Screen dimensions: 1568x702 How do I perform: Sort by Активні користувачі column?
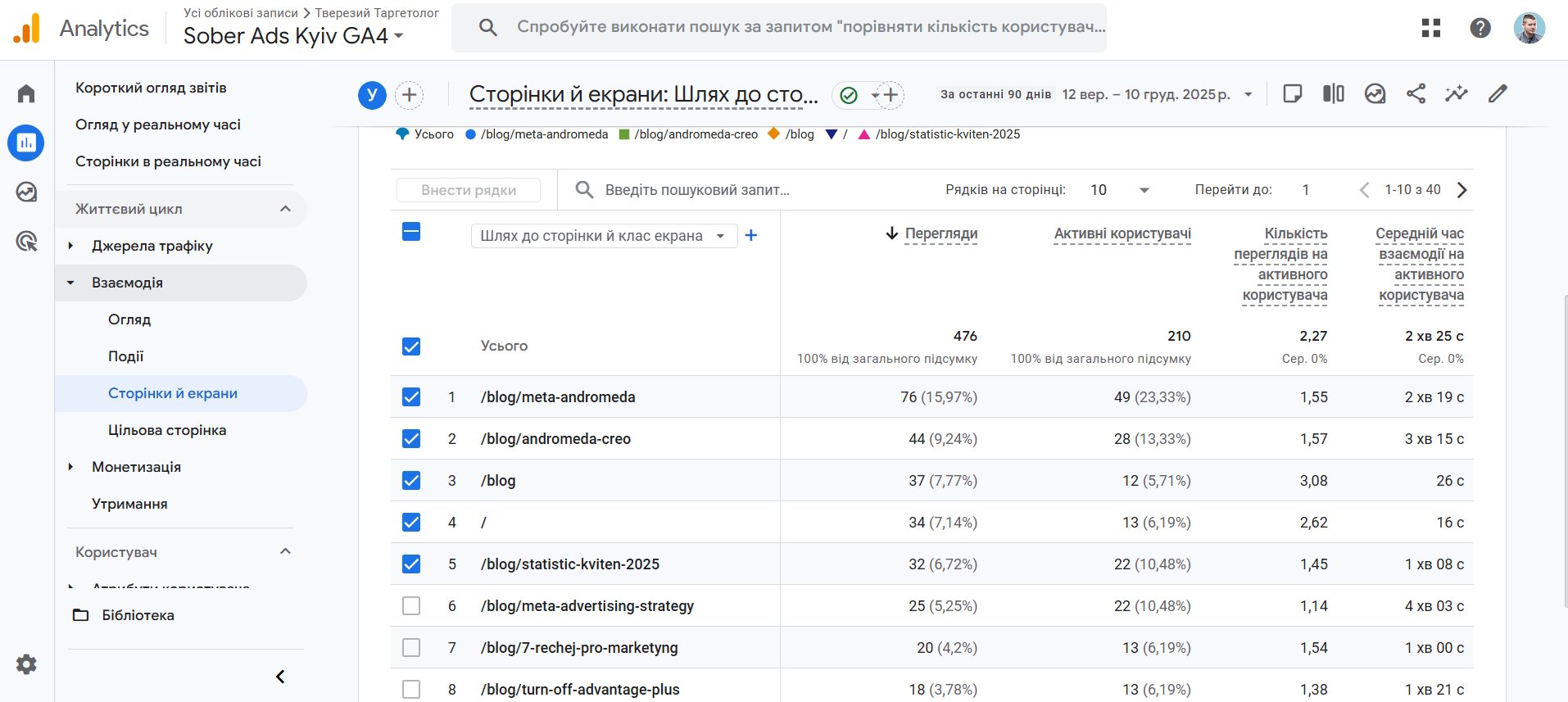pos(1122,233)
